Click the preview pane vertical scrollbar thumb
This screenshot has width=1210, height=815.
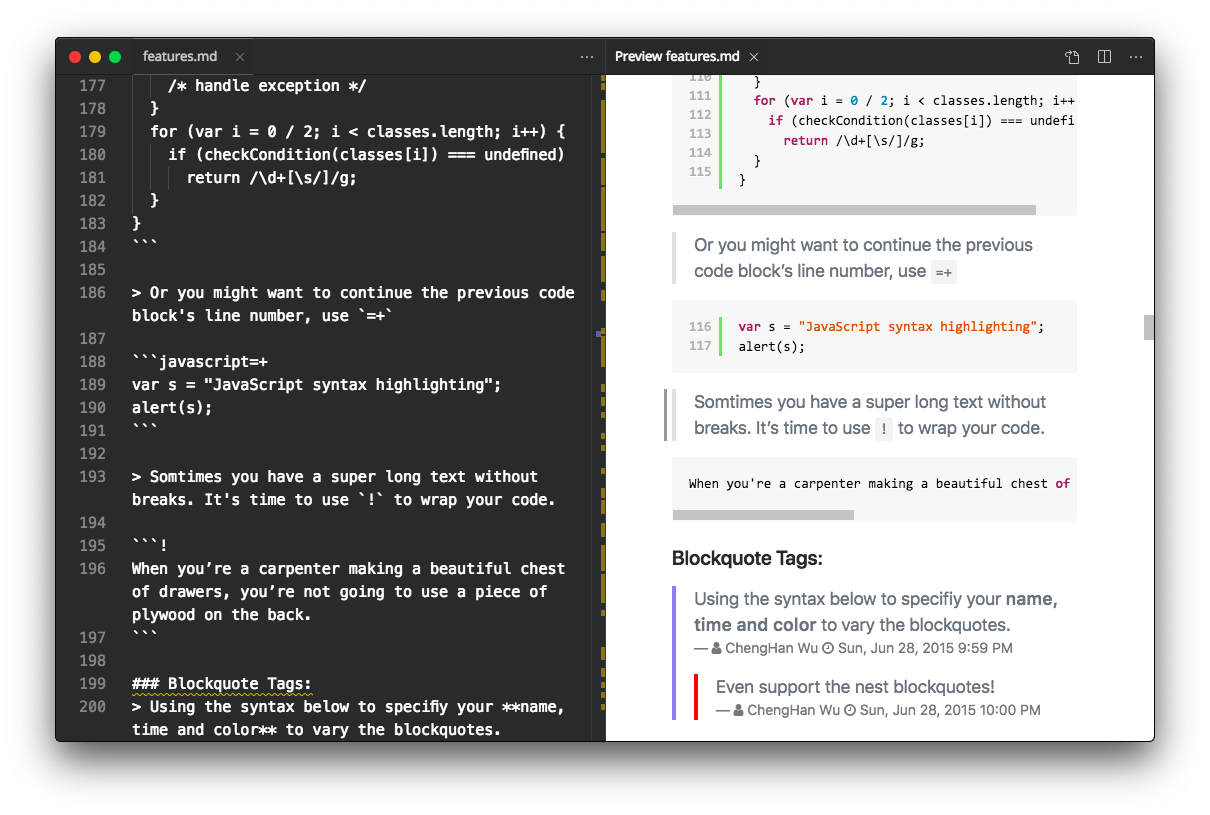(x=1149, y=327)
